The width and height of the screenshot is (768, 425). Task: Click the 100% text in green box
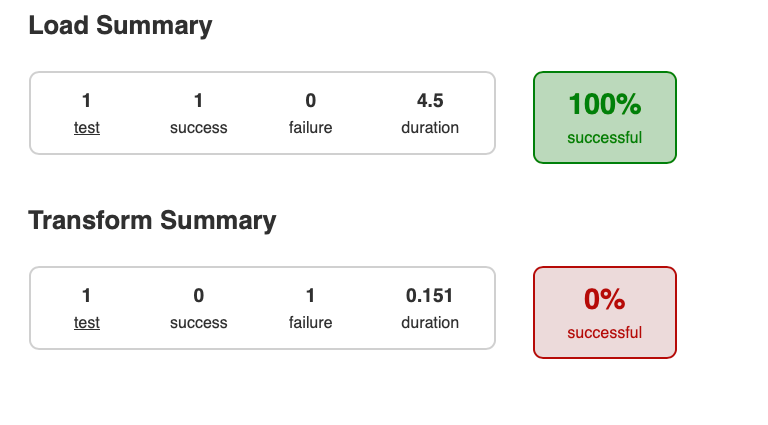click(604, 104)
